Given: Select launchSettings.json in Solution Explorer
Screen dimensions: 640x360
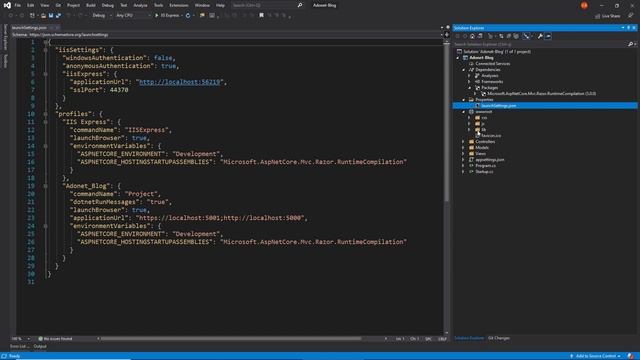Looking at the screenshot, I should click(545, 106).
